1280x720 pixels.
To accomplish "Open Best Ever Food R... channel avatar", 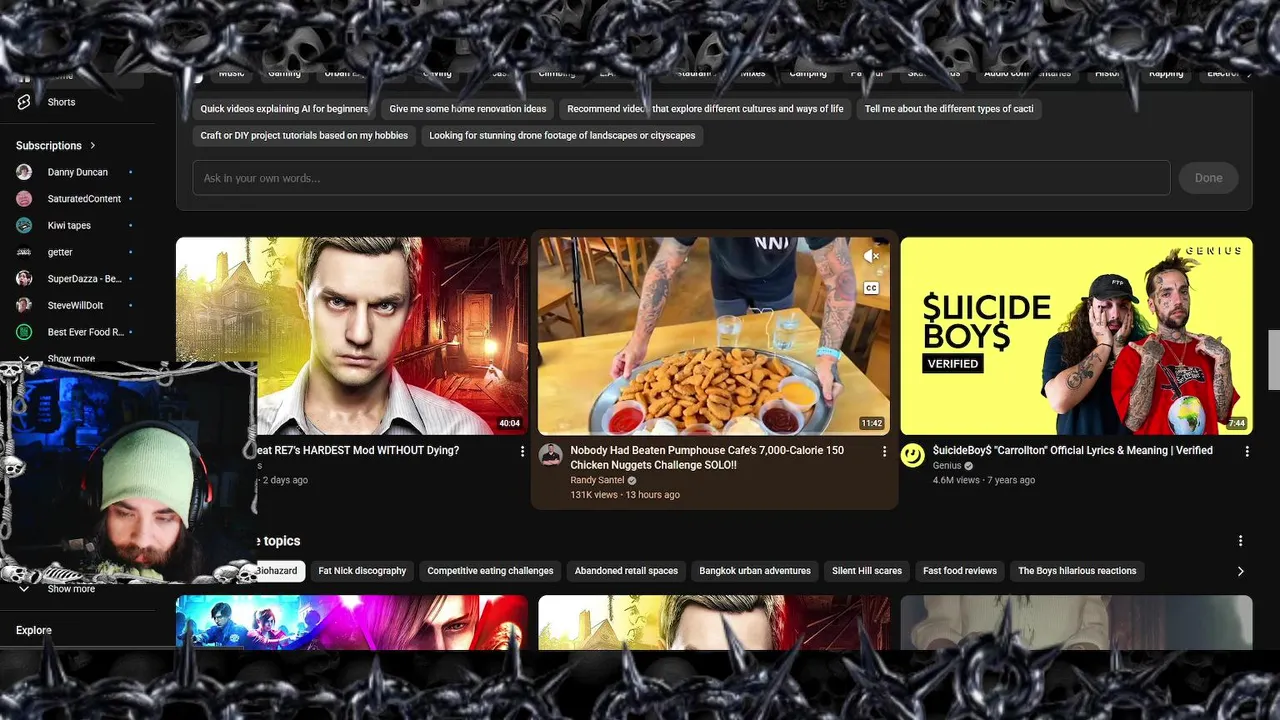I will pos(24,332).
